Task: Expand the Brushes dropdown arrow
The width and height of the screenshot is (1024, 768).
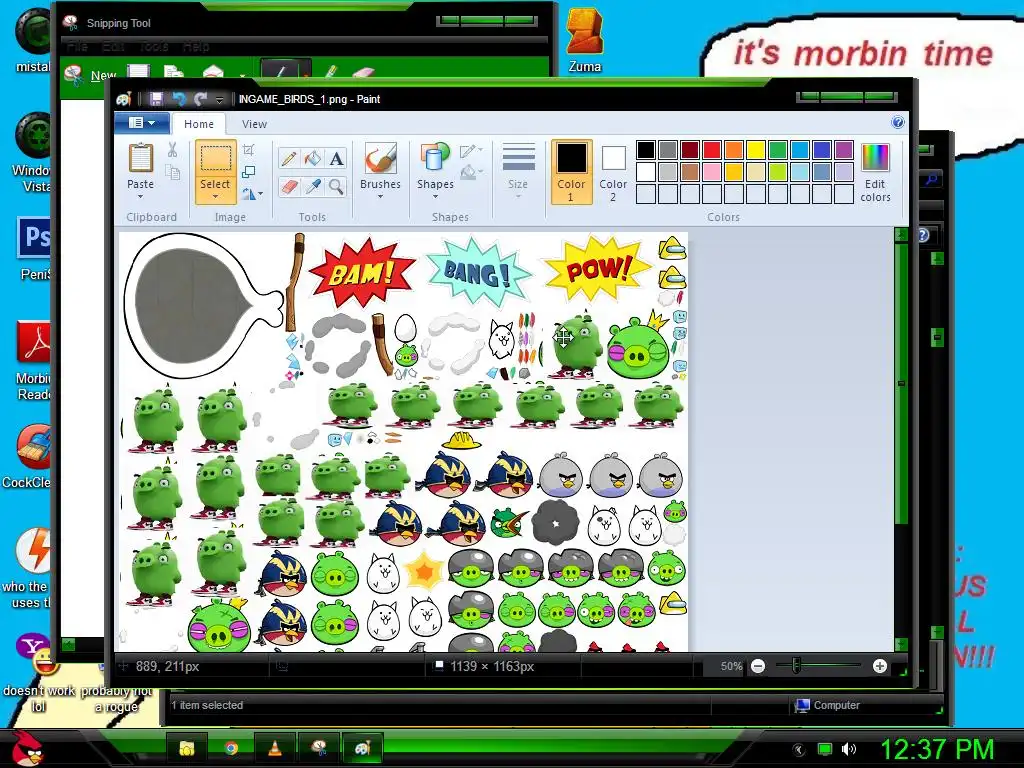Action: [380, 196]
